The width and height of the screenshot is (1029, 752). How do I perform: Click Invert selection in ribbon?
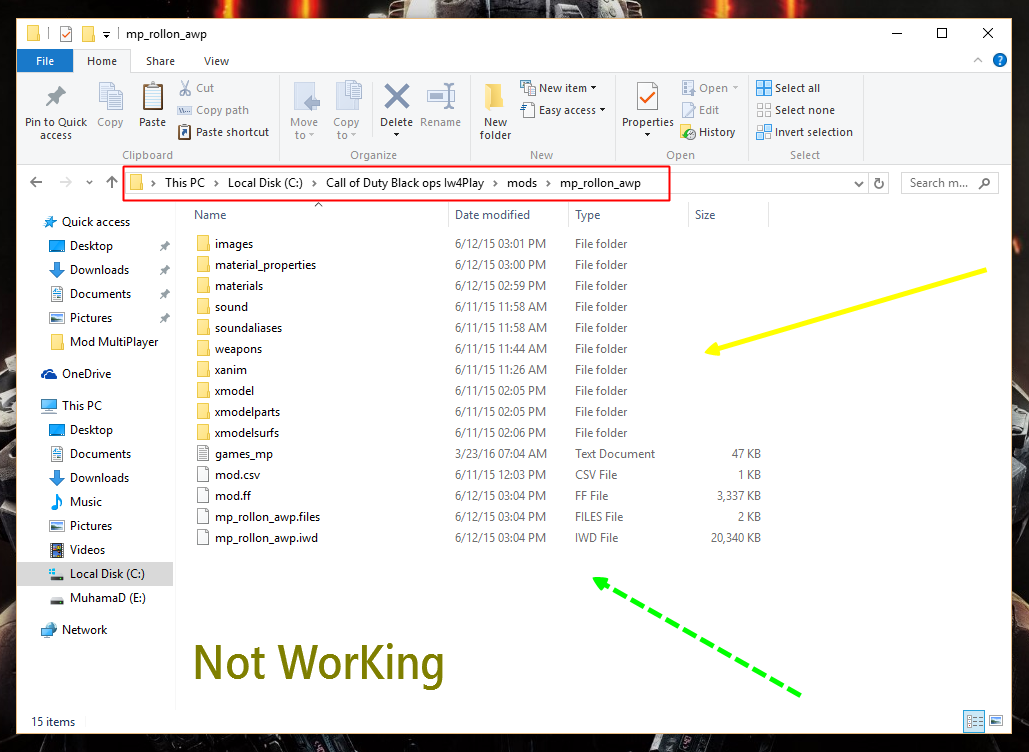[x=804, y=132]
